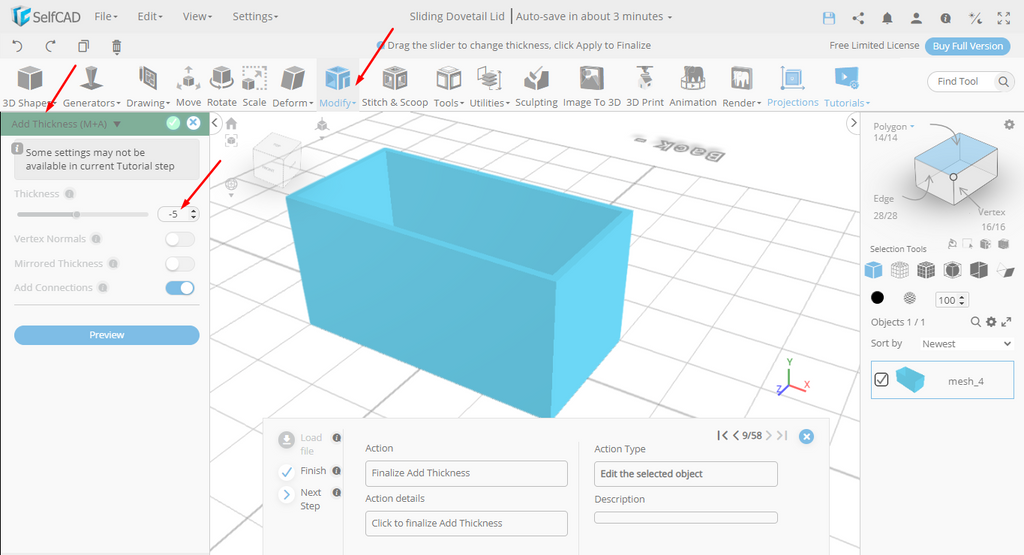Toggle the Vertex Normals switch

pyautogui.click(x=180, y=239)
